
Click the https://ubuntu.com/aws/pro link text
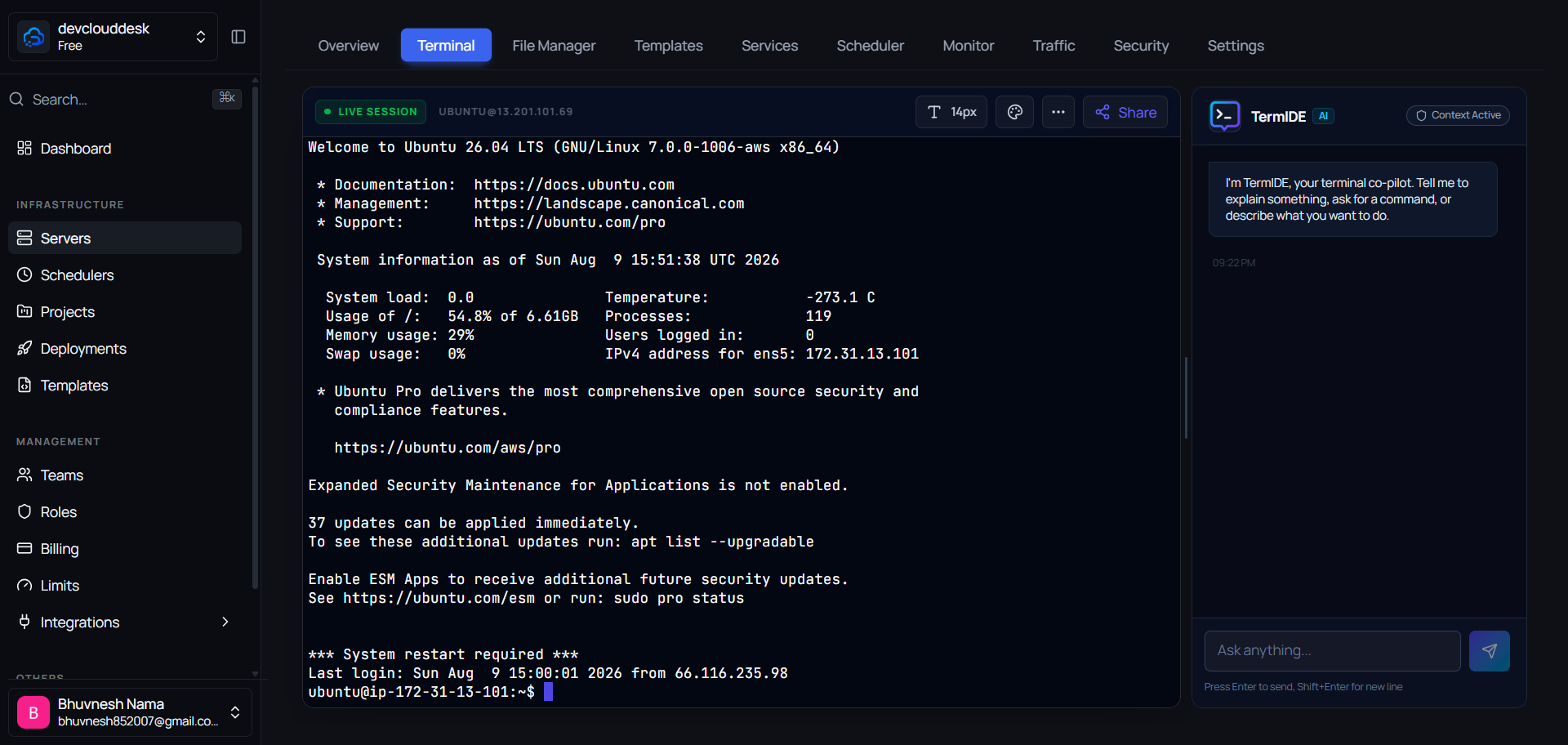[x=448, y=448]
